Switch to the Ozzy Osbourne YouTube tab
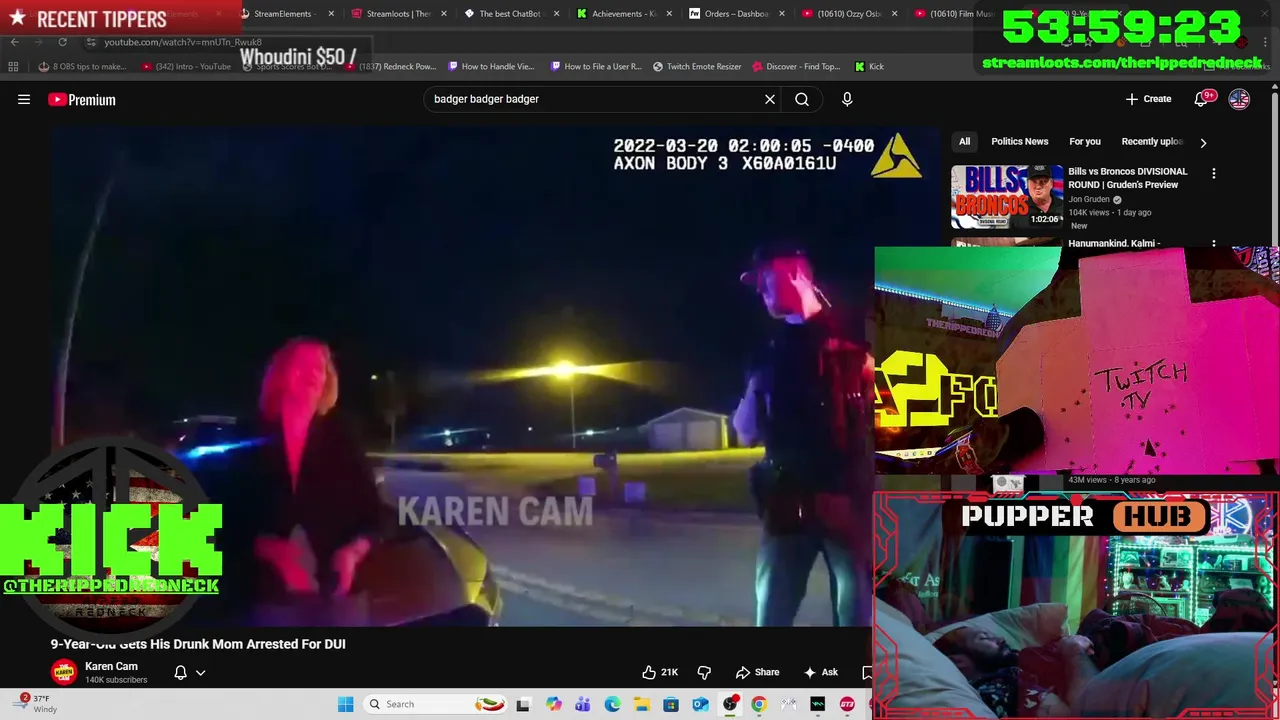This screenshot has width=1280, height=720. 848,14
